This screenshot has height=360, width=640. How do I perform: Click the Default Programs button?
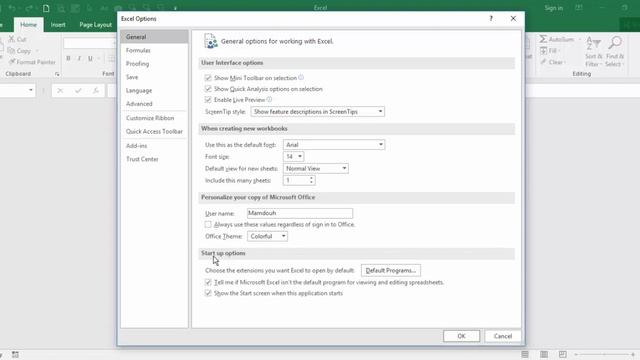[x=391, y=270]
